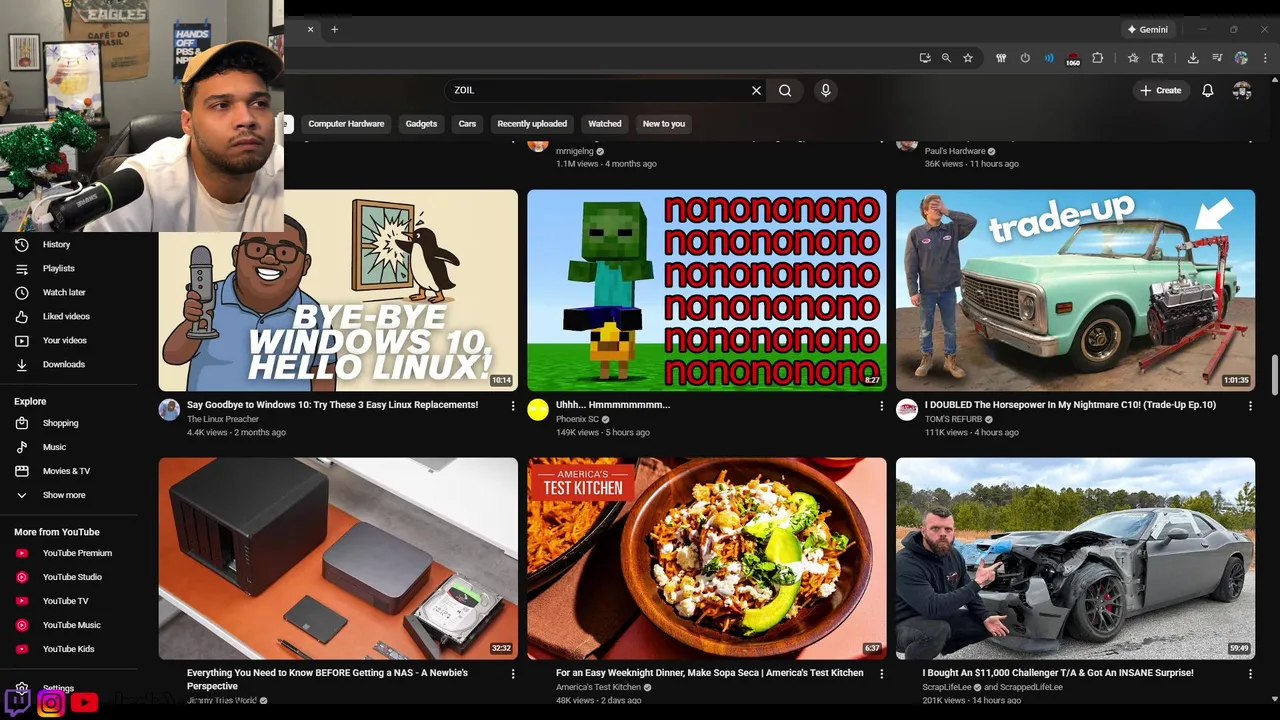The width and height of the screenshot is (1280, 720).
Task: Open YouTube Studio from the sidebar
Action: [70, 577]
